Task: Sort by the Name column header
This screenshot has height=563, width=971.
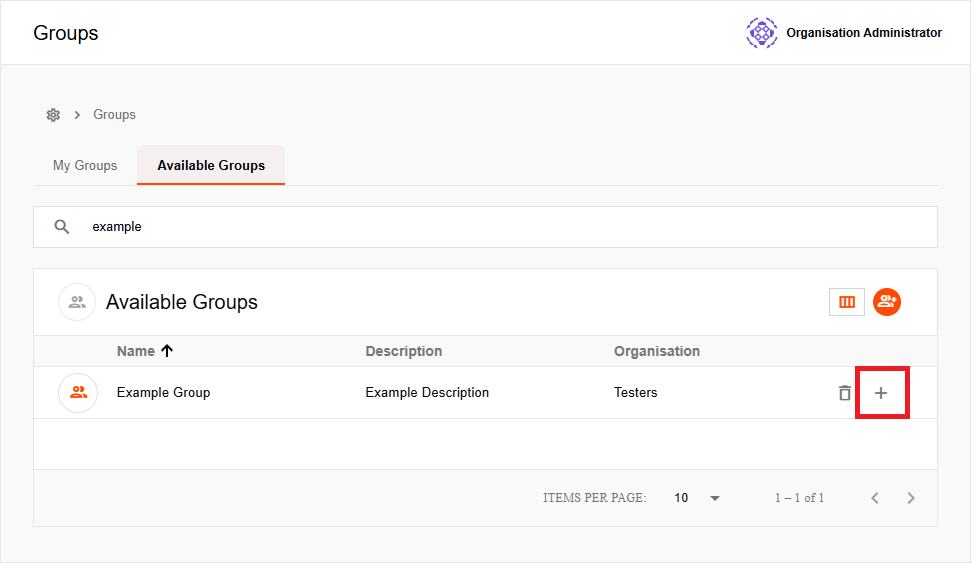Action: [136, 351]
